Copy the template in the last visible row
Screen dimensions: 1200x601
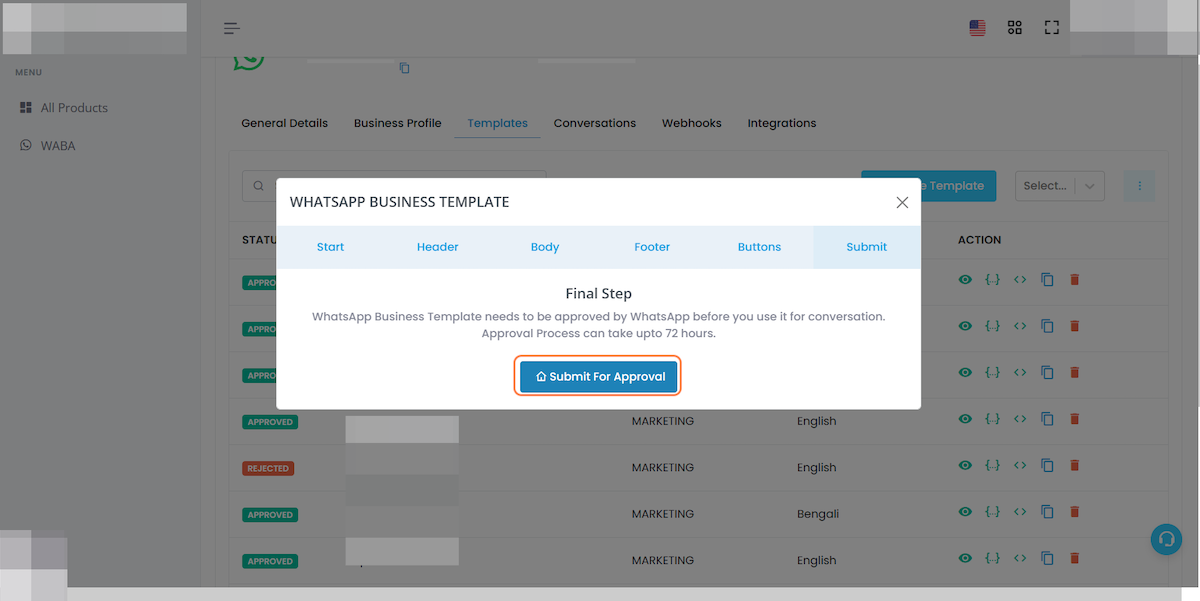tap(1048, 558)
